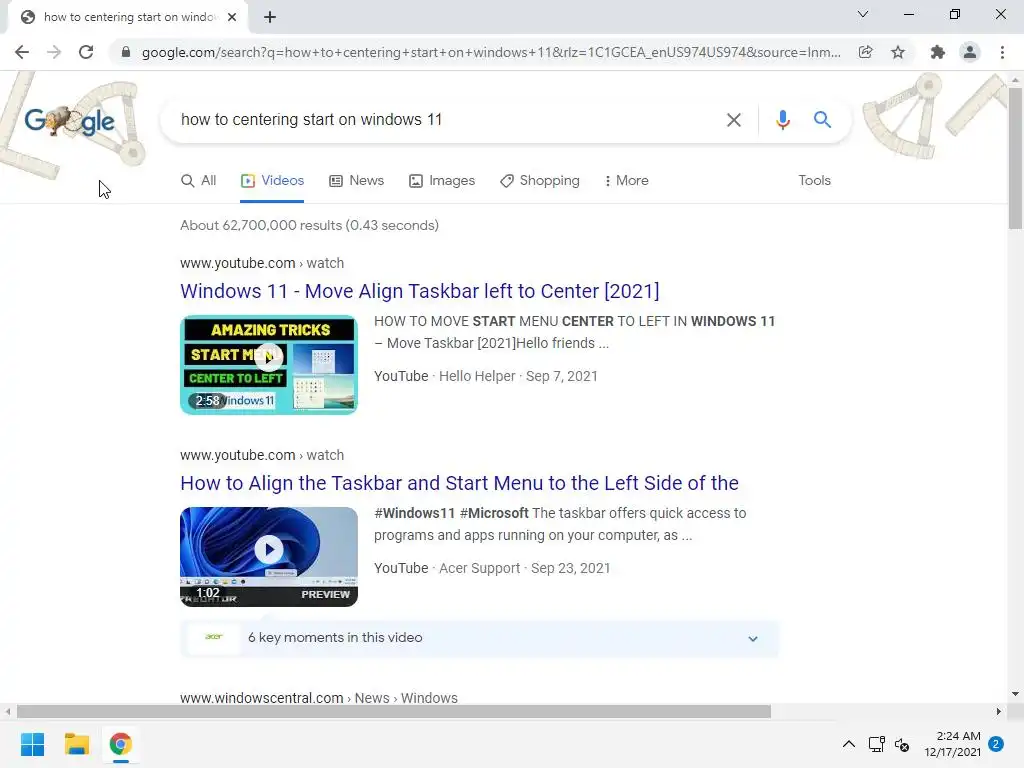Click first www.youtube.com › watch URL
The image size is (1024, 768).
262,263
